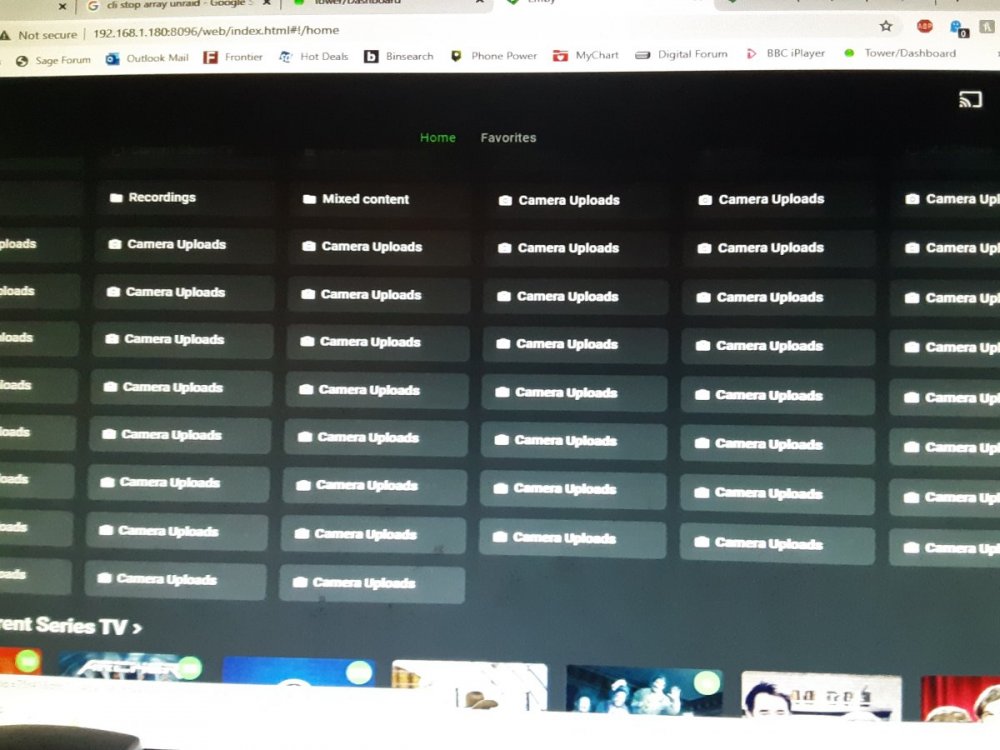This screenshot has width=1000, height=750.
Task: Open the Frontier bookmark
Action: (233, 57)
